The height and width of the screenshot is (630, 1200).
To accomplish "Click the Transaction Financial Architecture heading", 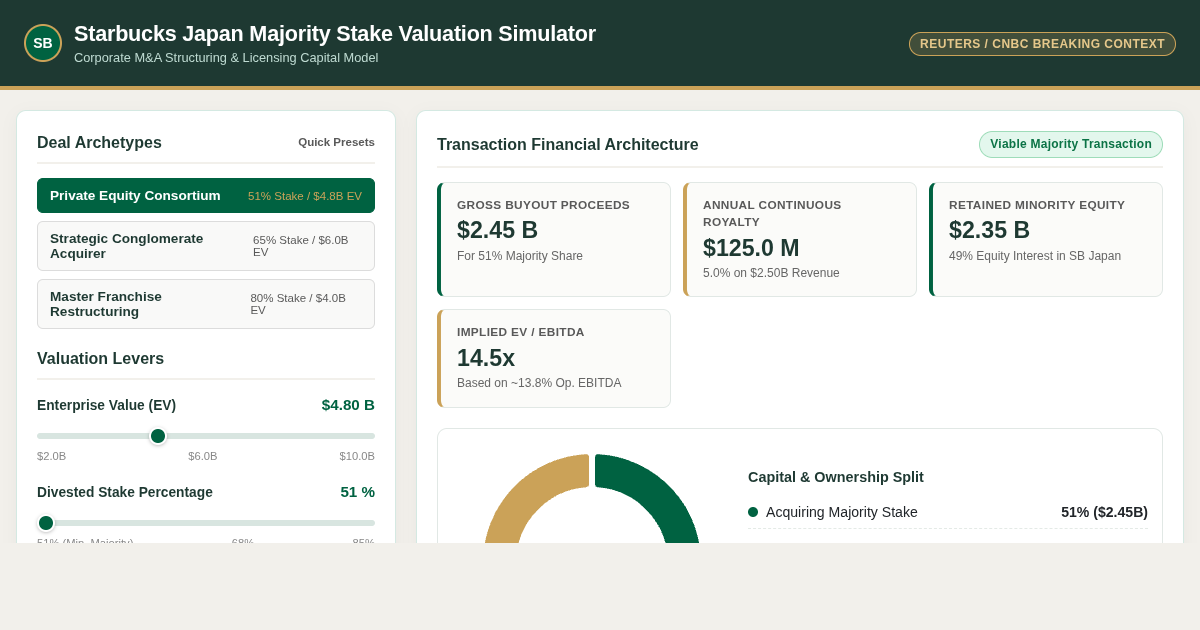I will 568,145.
